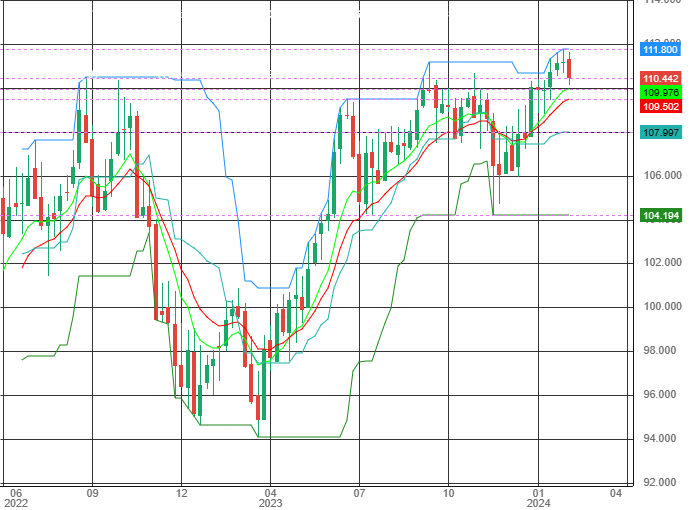Select the 96.000 price axis value
Viewport: 690px width, 510px height.
(x=662, y=394)
